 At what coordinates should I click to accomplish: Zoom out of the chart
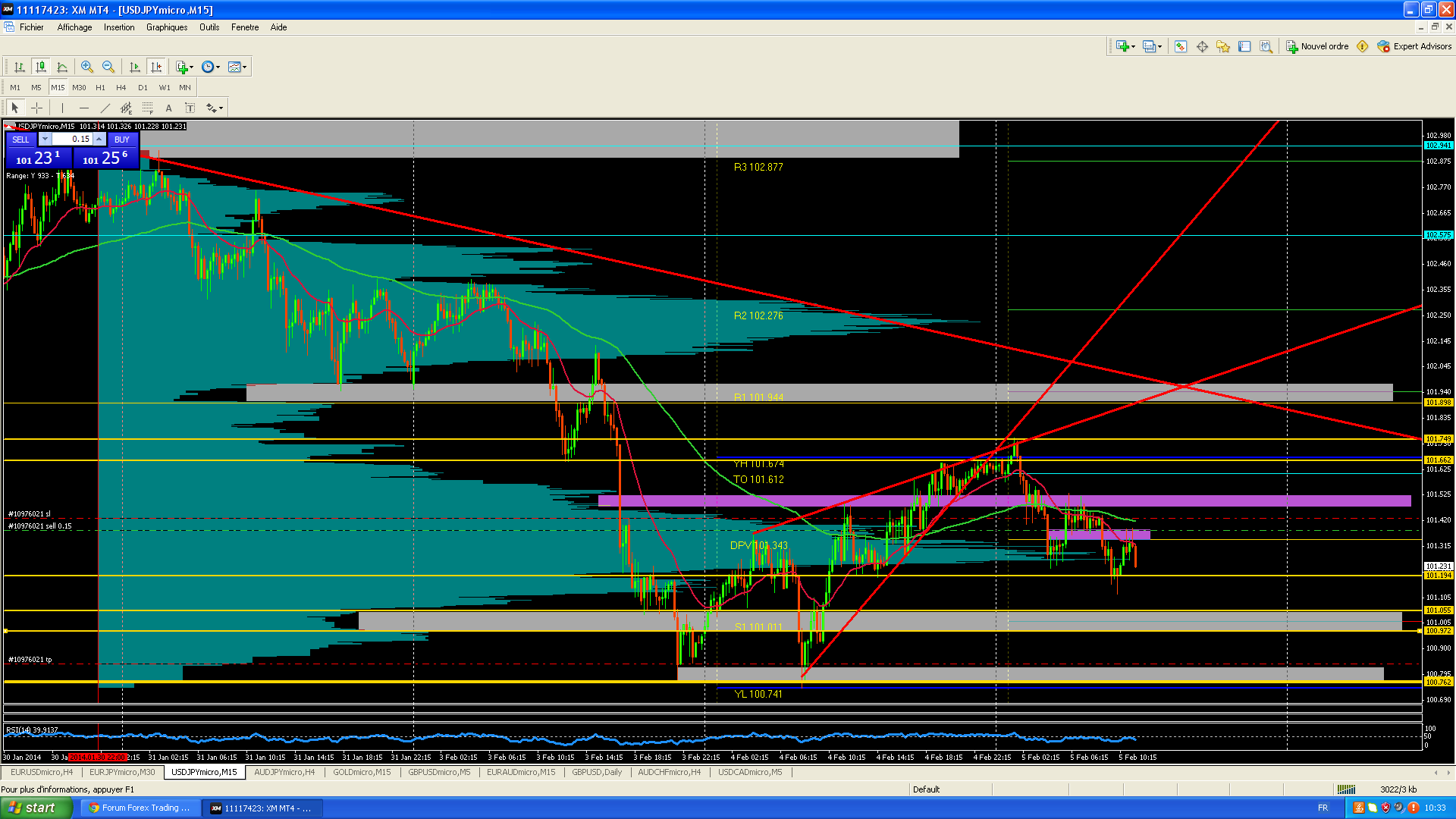click(x=108, y=67)
